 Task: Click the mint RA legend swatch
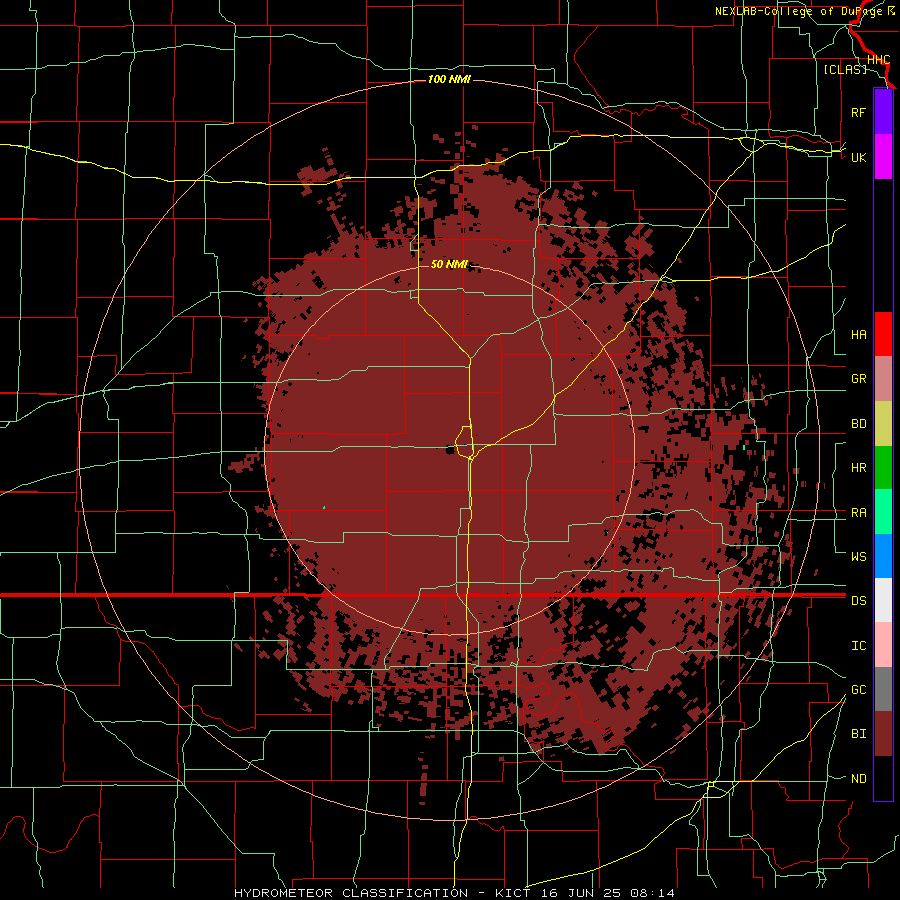tap(883, 512)
